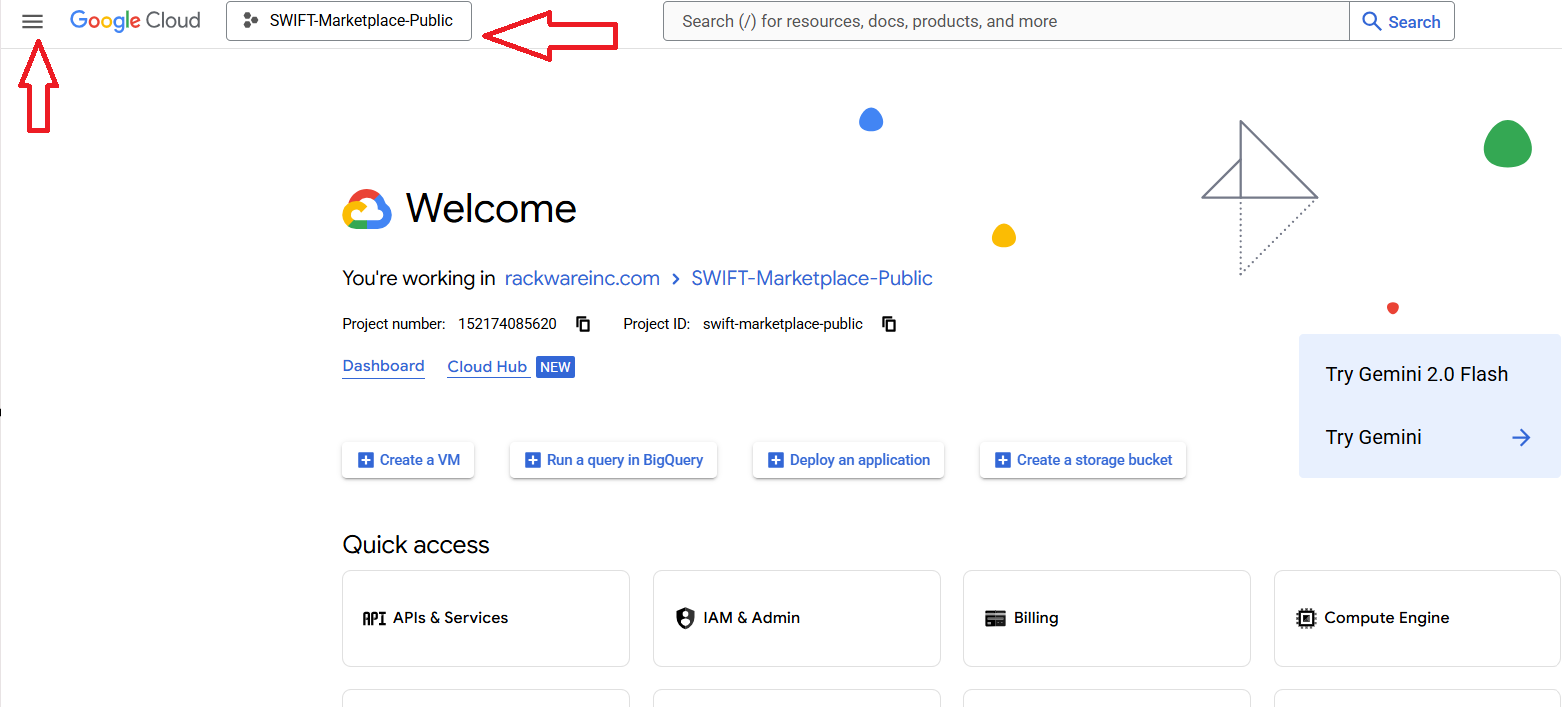Open the Billing quick access card
This screenshot has width=1562, height=707.
click(1107, 618)
